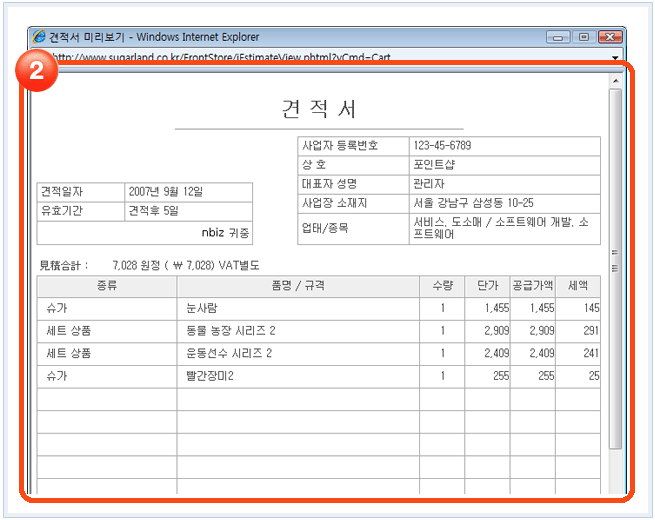Image resolution: width=655 pixels, height=520 pixels.
Task: Select the 종류 column header
Action: (106, 286)
